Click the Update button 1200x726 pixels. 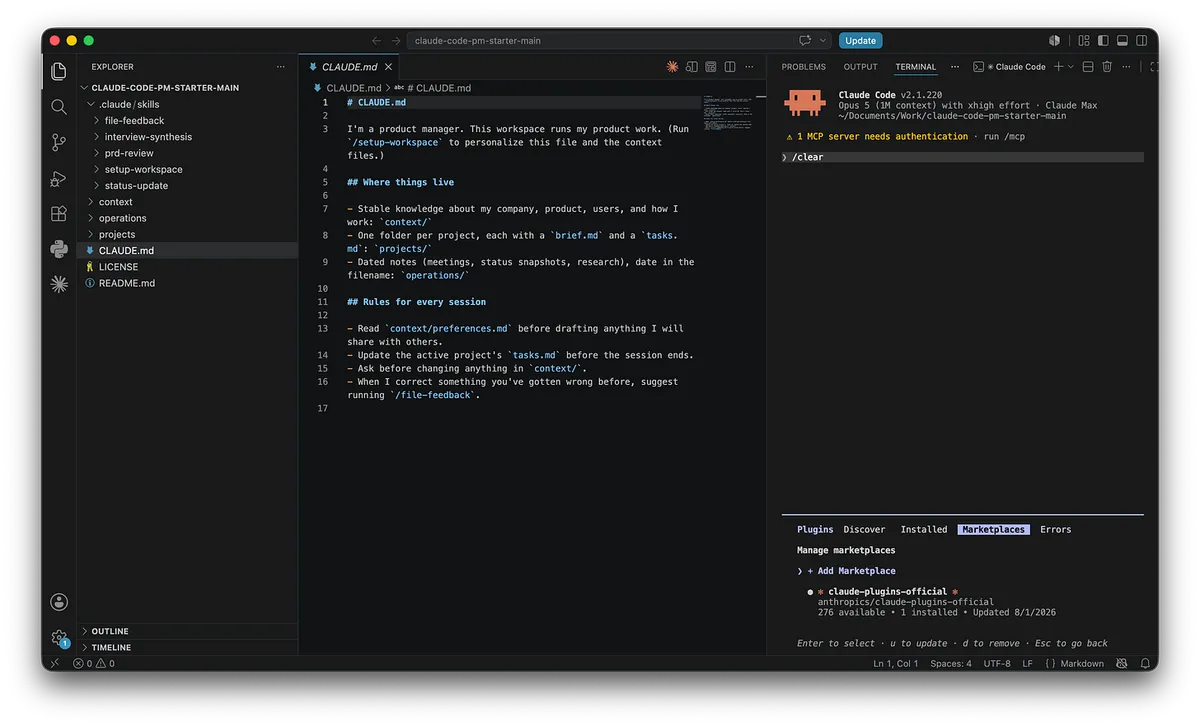tap(861, 41)
